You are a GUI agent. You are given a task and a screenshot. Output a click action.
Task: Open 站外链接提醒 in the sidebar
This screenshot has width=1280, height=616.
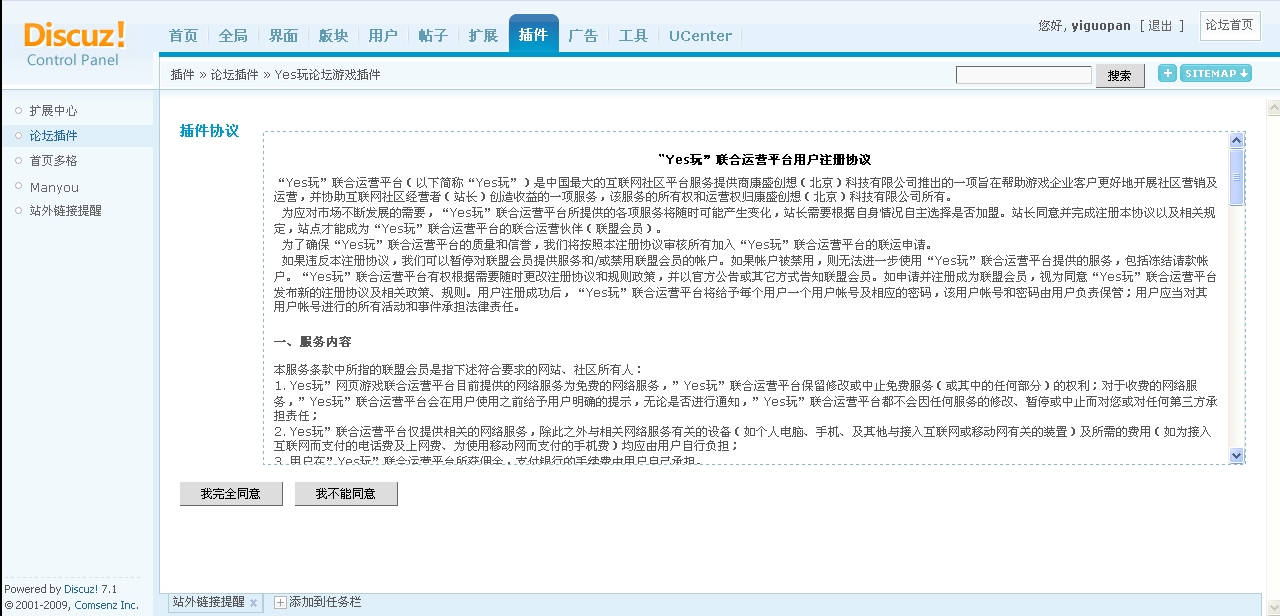65,211
